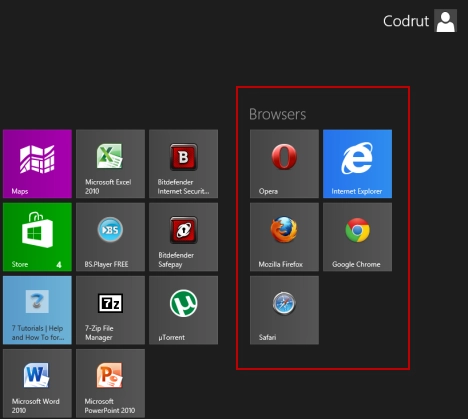Image resolution: width=468 pixels, height=419 pixels.
Task: Open the Safari browser tile
Action: click(x=284, y=310)
